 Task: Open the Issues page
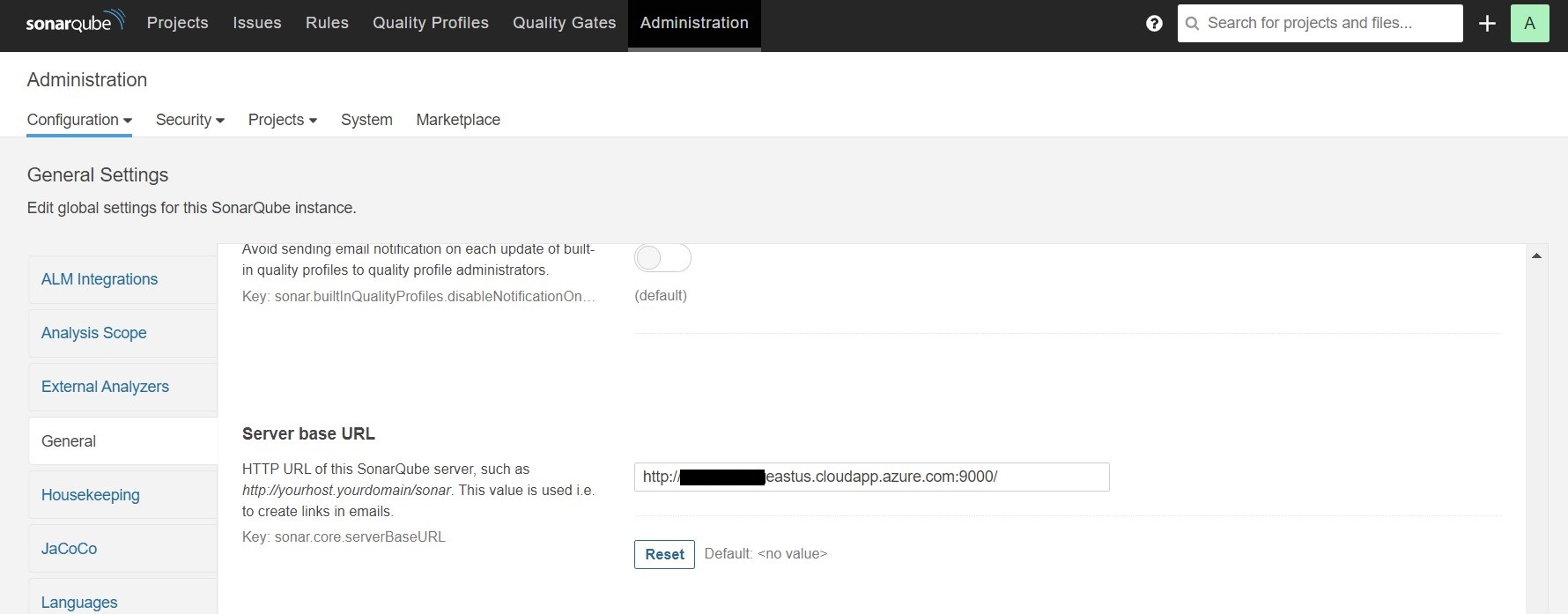coord(257,23)
